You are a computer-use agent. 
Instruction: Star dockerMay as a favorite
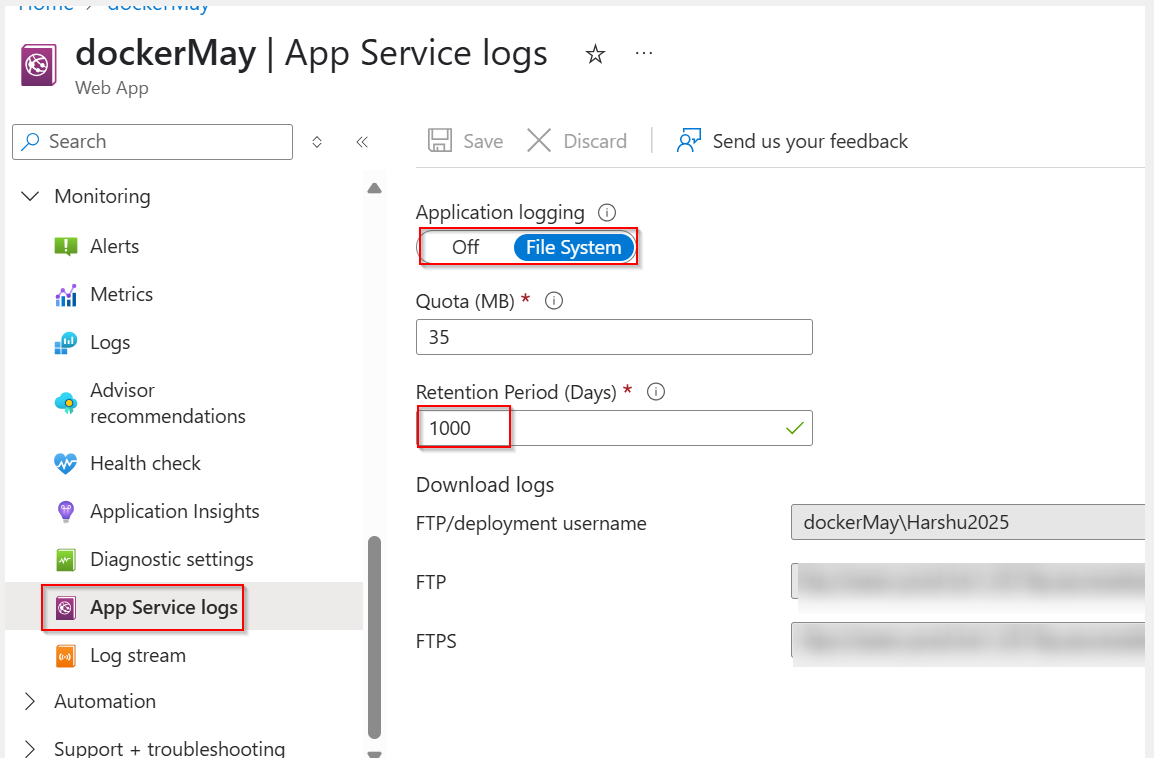[x=594, y=57]
